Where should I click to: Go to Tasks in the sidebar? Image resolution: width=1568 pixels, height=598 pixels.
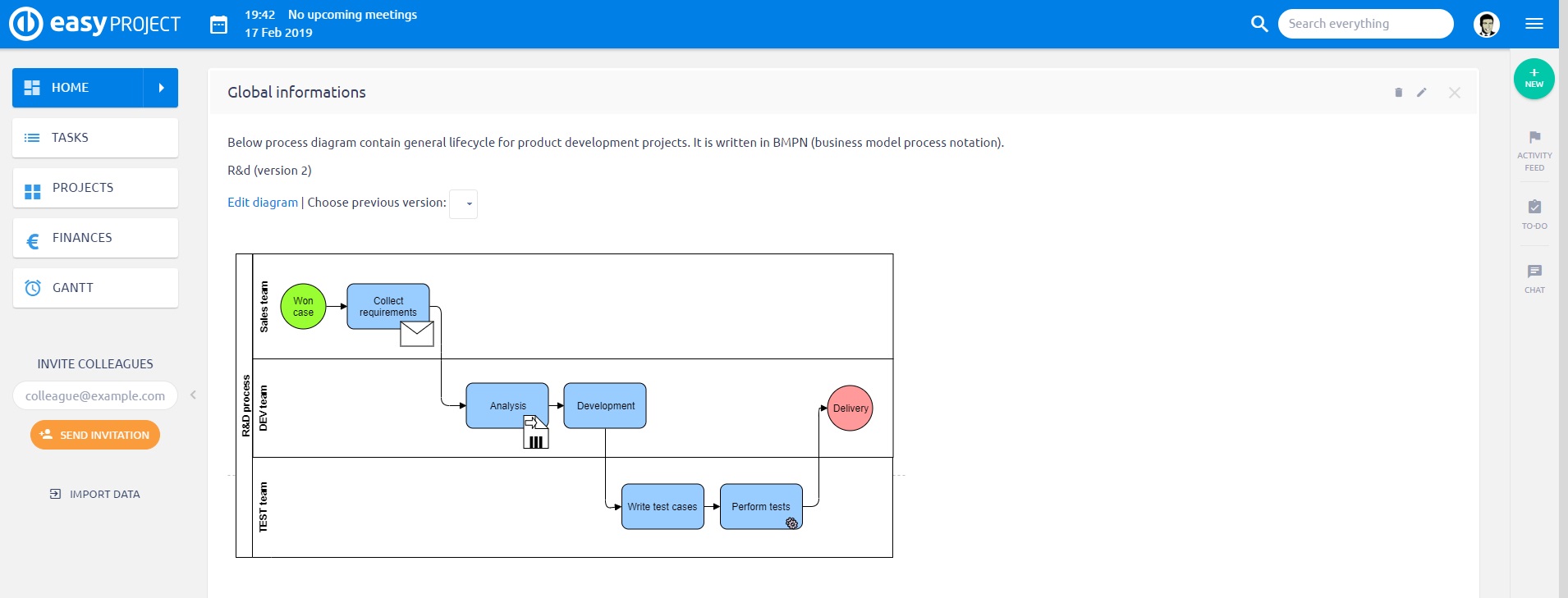(x=95, y=138)
